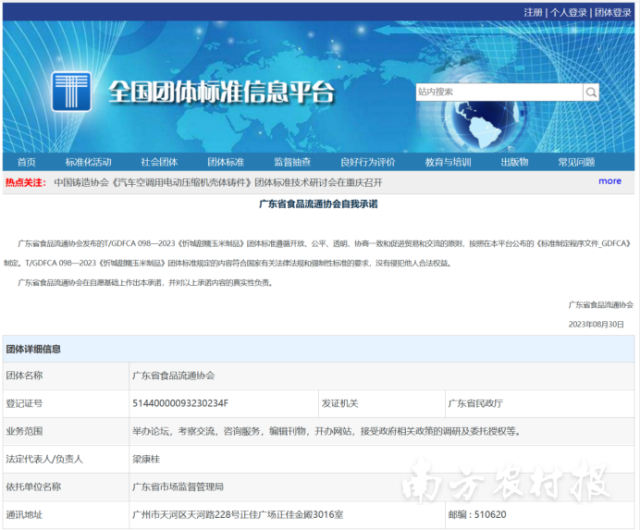Go to 首页 in navigation bar

click(27, 162)
